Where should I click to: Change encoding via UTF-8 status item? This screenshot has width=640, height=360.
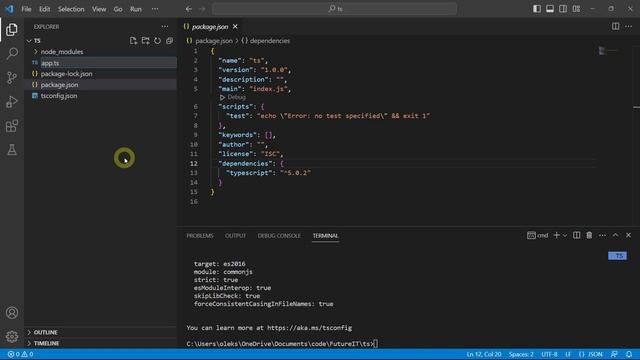coord(549,354)
